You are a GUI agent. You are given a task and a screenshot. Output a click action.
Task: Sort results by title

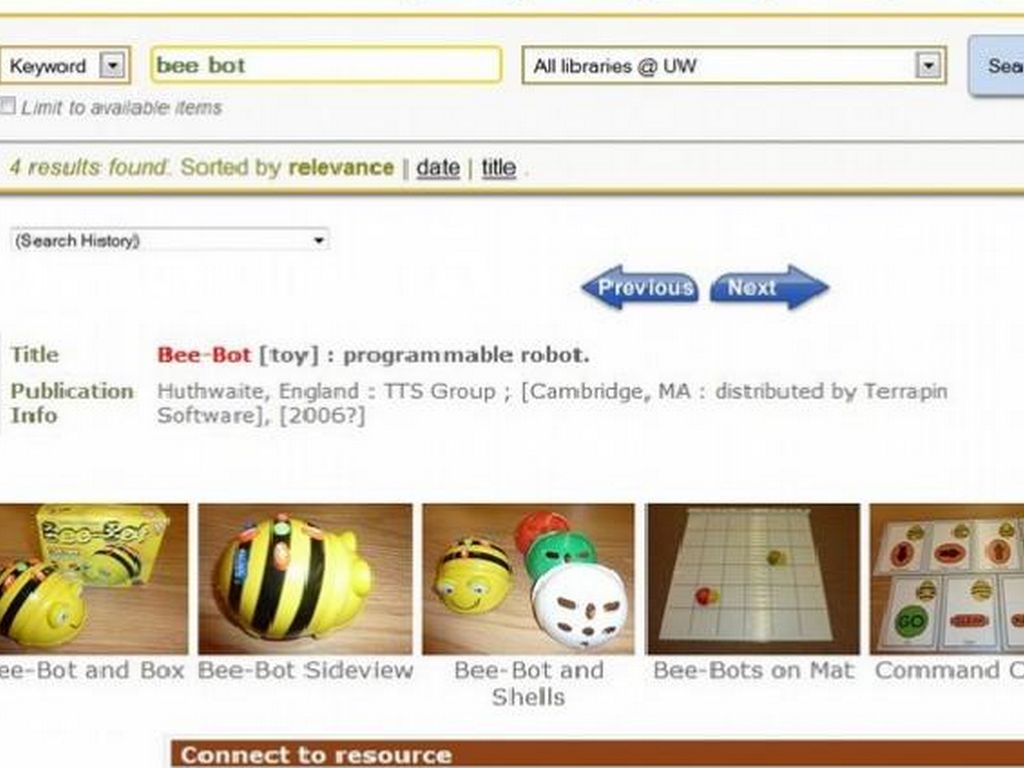click(x=499, y=168)
